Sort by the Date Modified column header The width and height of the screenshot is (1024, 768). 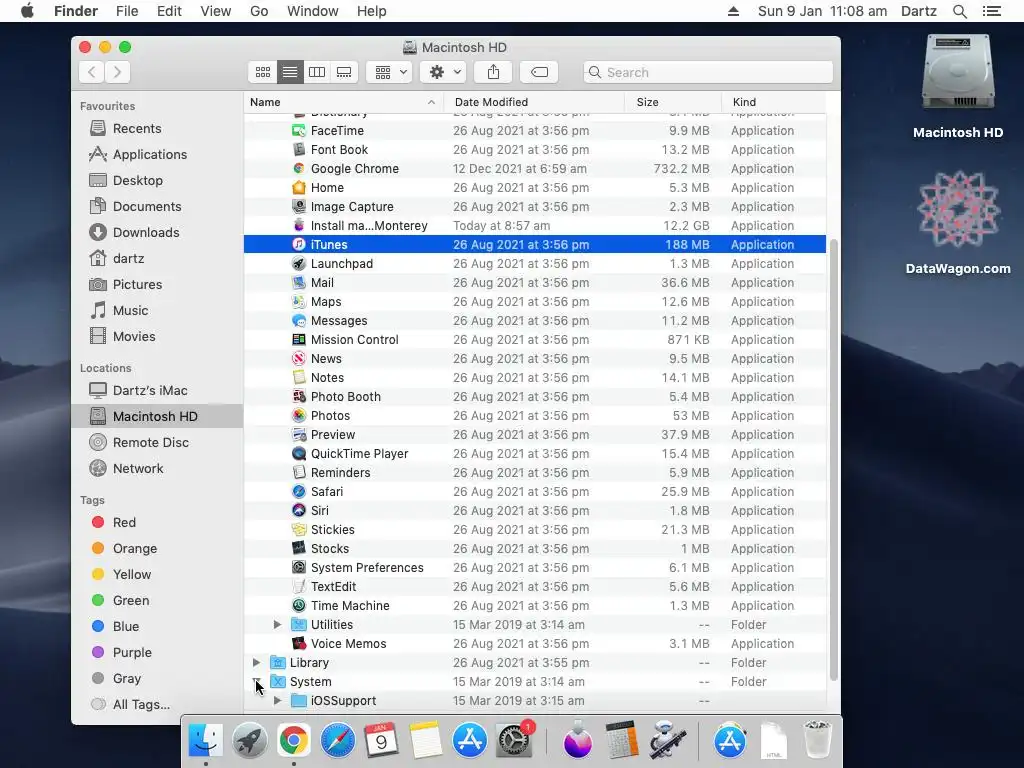pos(534,102)
